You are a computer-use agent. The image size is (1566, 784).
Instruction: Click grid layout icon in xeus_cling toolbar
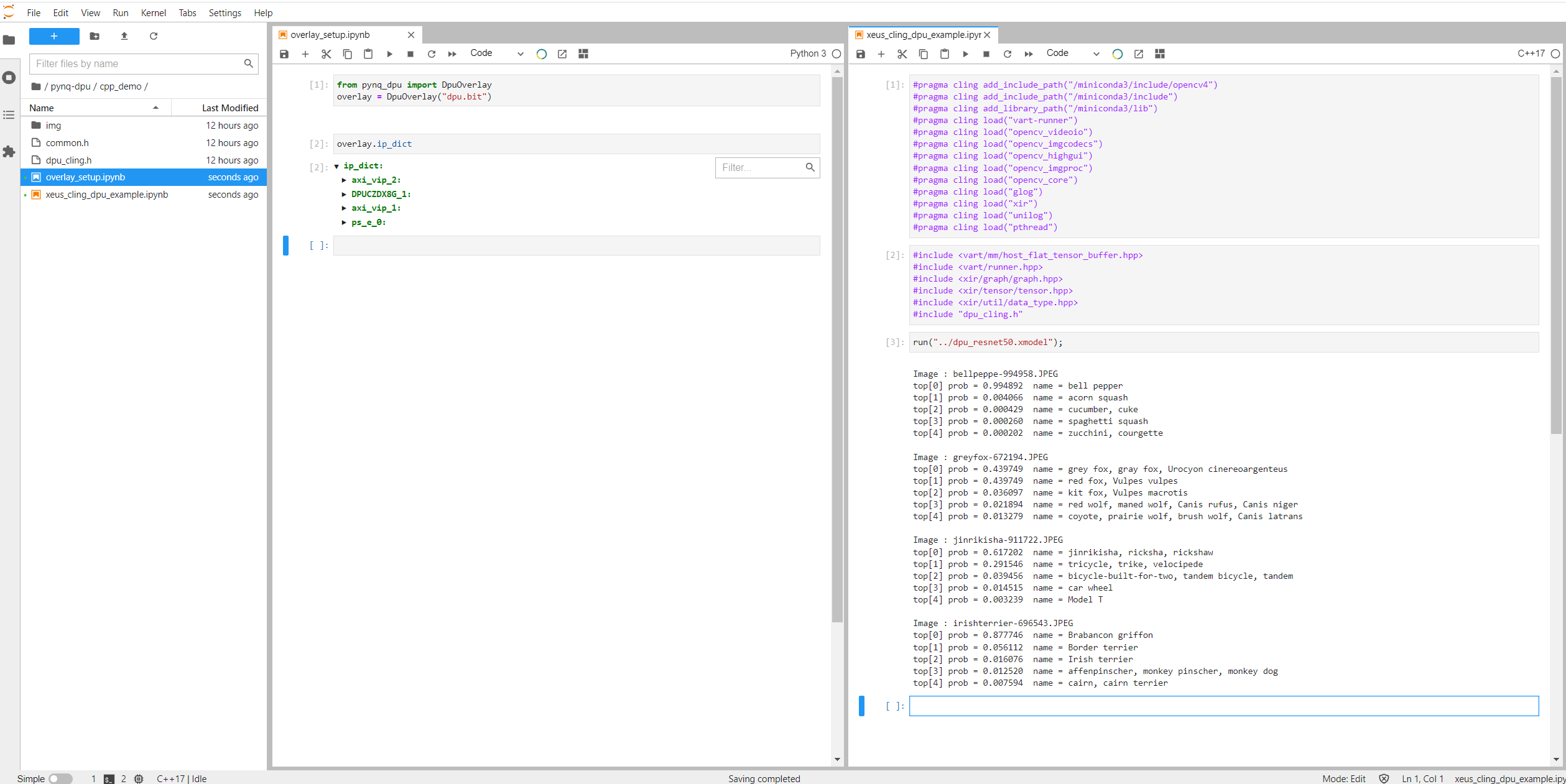pyautogui.click(x=1160, y=54)
